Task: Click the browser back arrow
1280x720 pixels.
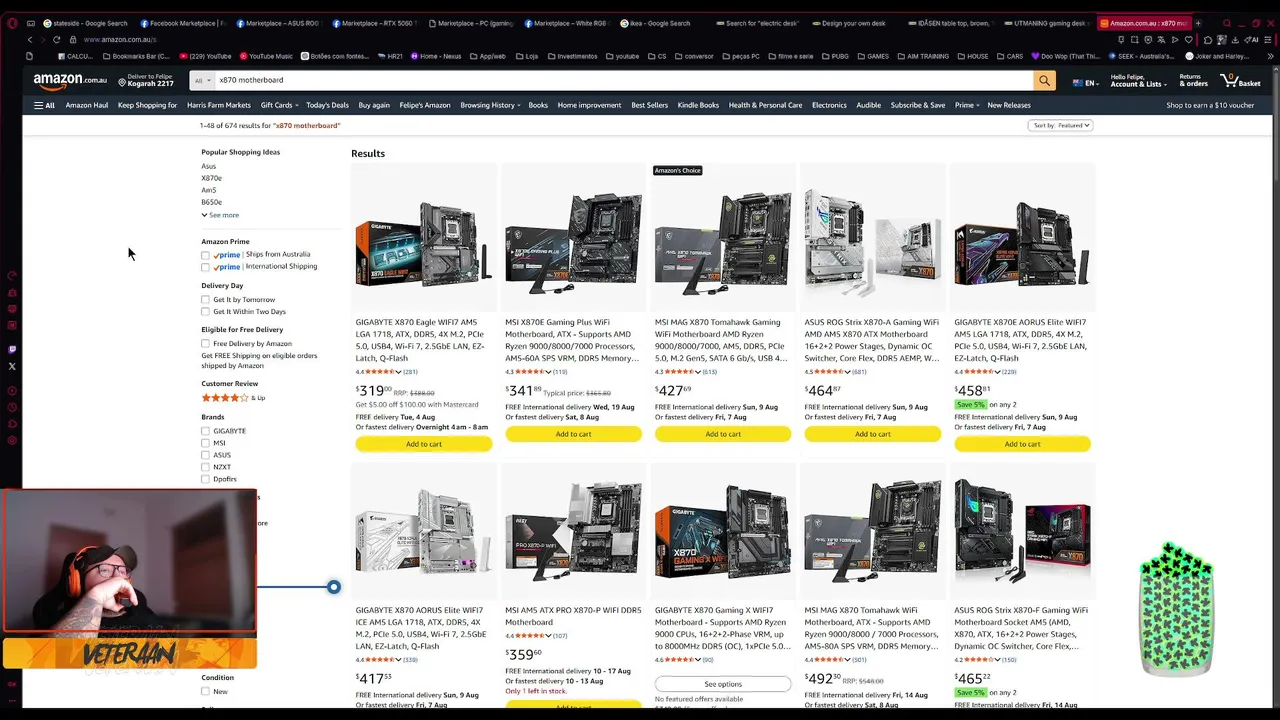Action: [30, 40]
